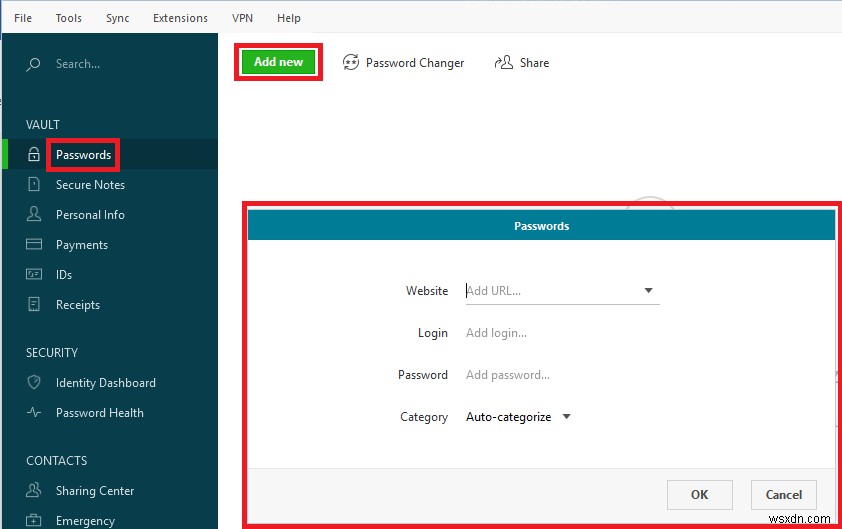Open Payments in the sidebar
This screenshot has height=529, width=842.
82,245
